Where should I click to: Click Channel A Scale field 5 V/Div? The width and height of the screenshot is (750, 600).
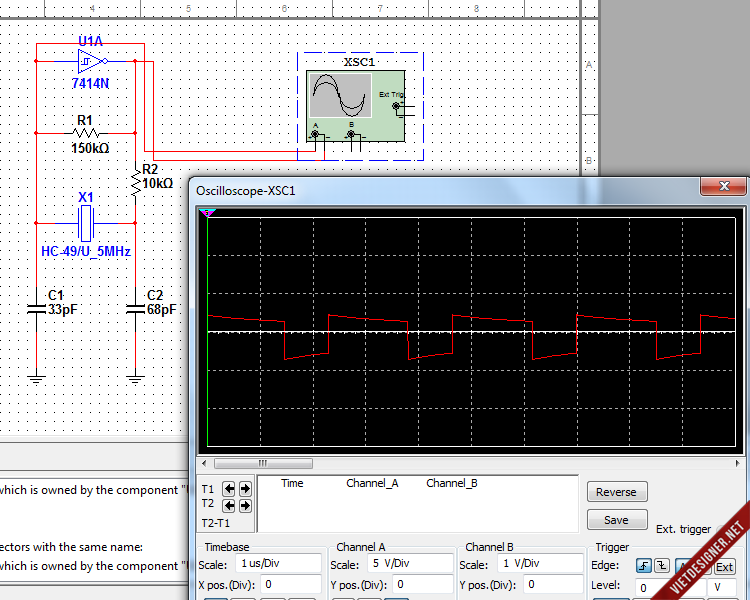(x=410, y=564)
